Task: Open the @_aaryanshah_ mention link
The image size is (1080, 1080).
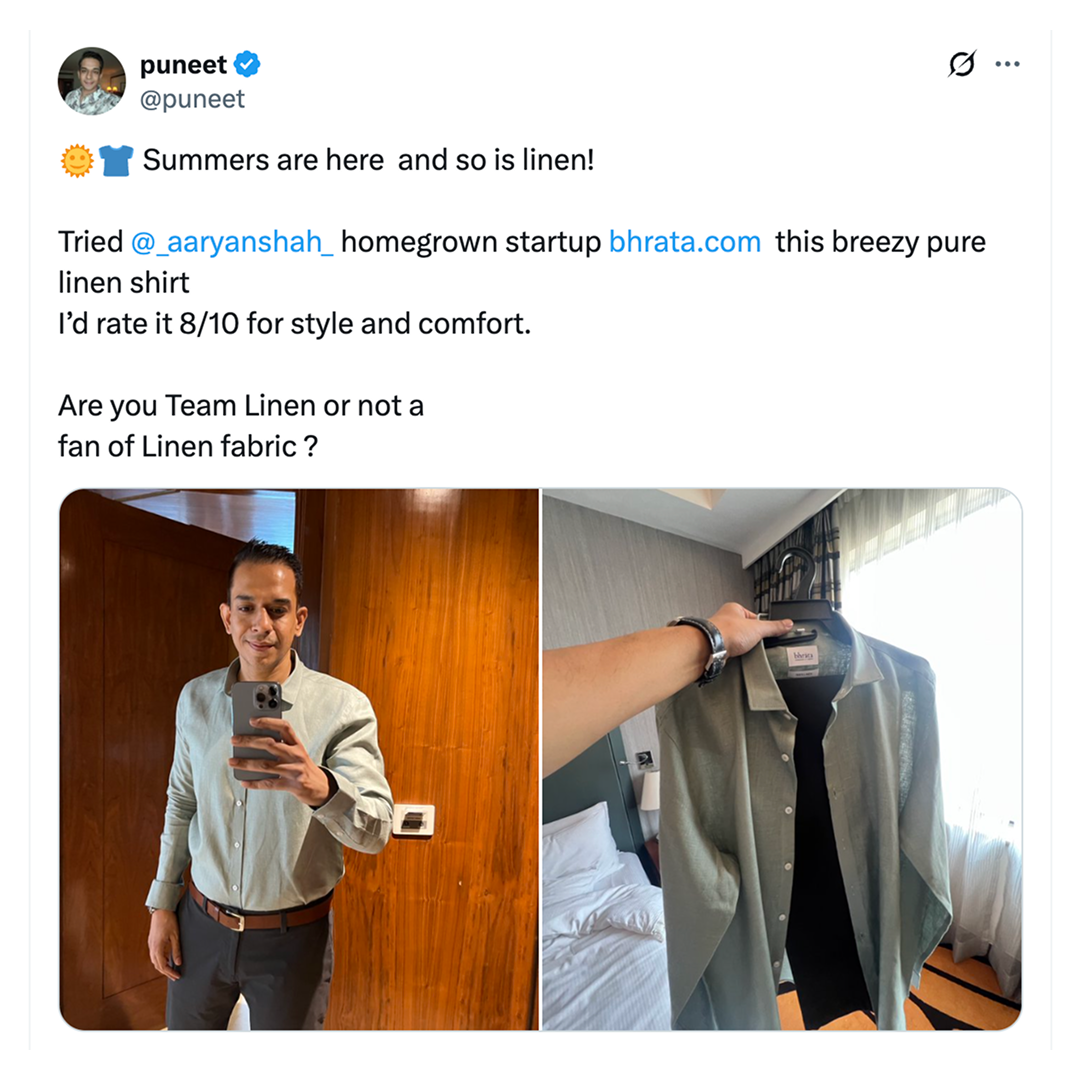Action: pos(232,242)
